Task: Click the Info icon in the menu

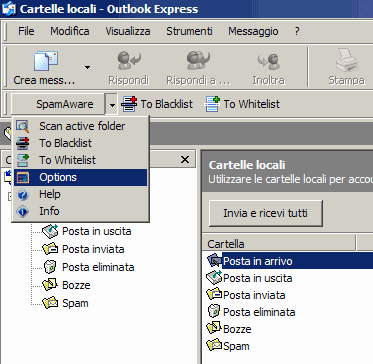Action: click(x=23, y=211)
